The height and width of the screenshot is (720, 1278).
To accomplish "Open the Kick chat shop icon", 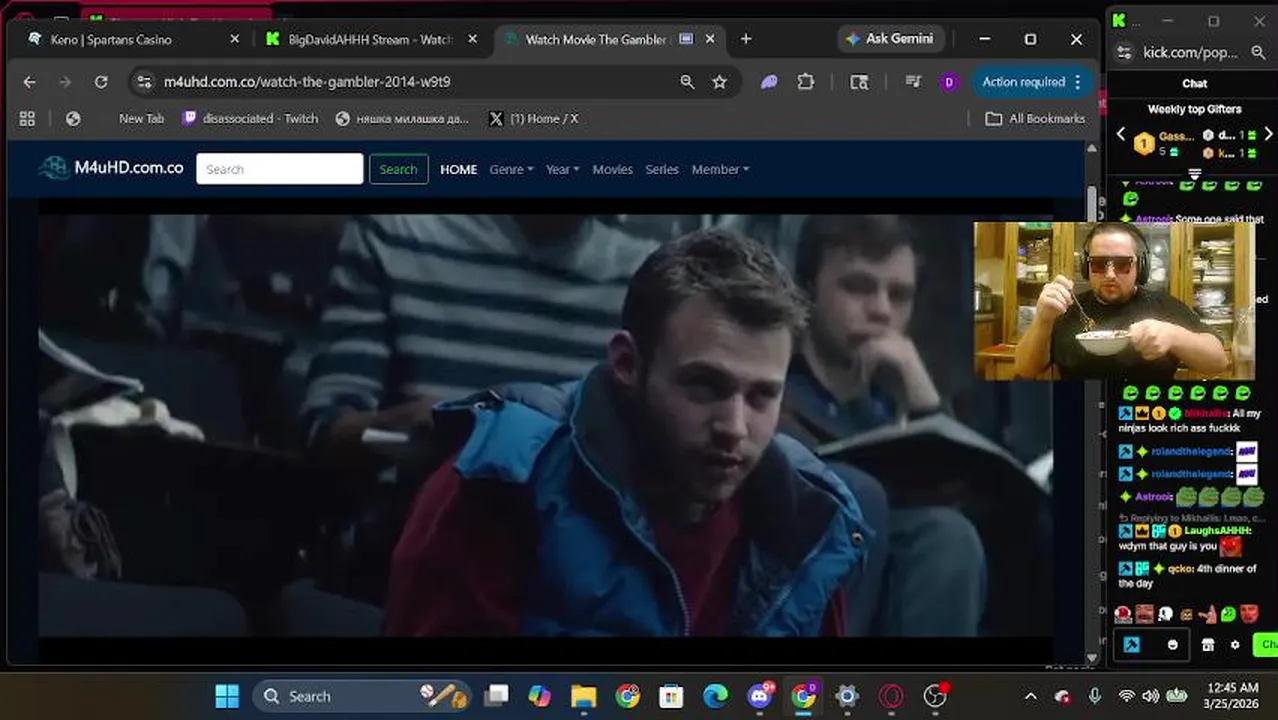I will [1208, 645].
